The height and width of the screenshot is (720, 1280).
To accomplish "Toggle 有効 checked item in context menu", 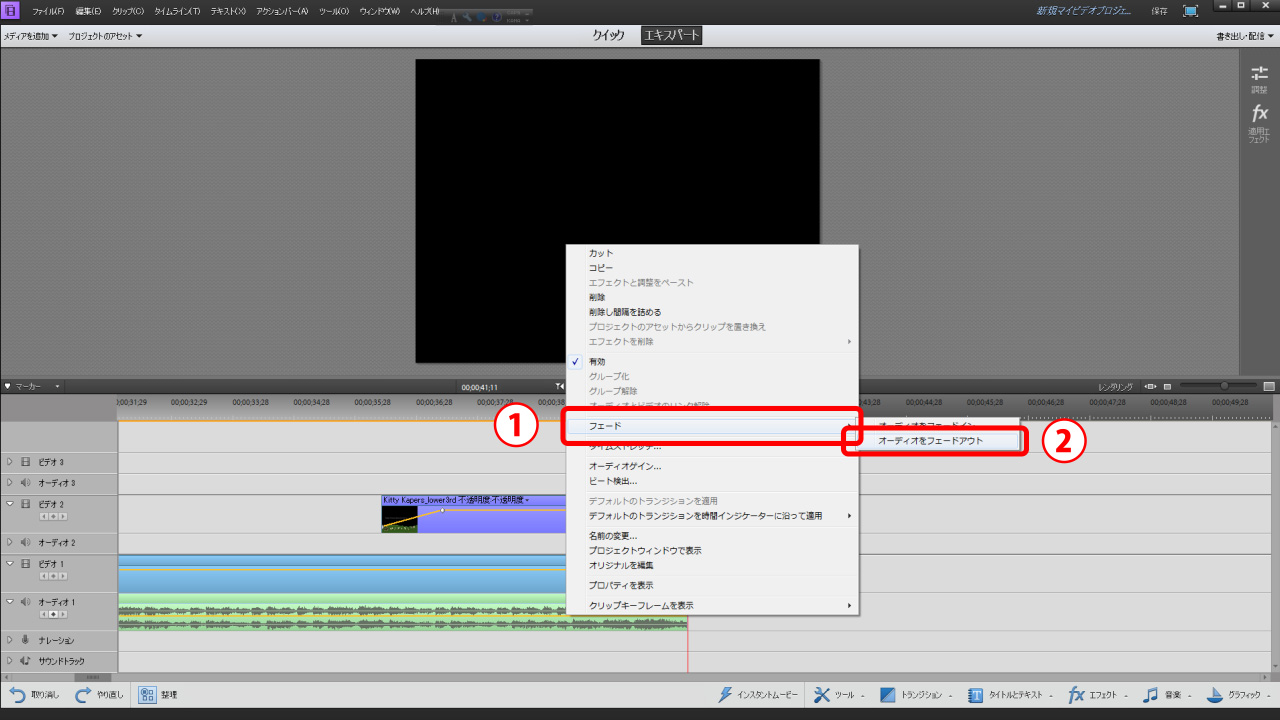I will (x=597, y=361).
